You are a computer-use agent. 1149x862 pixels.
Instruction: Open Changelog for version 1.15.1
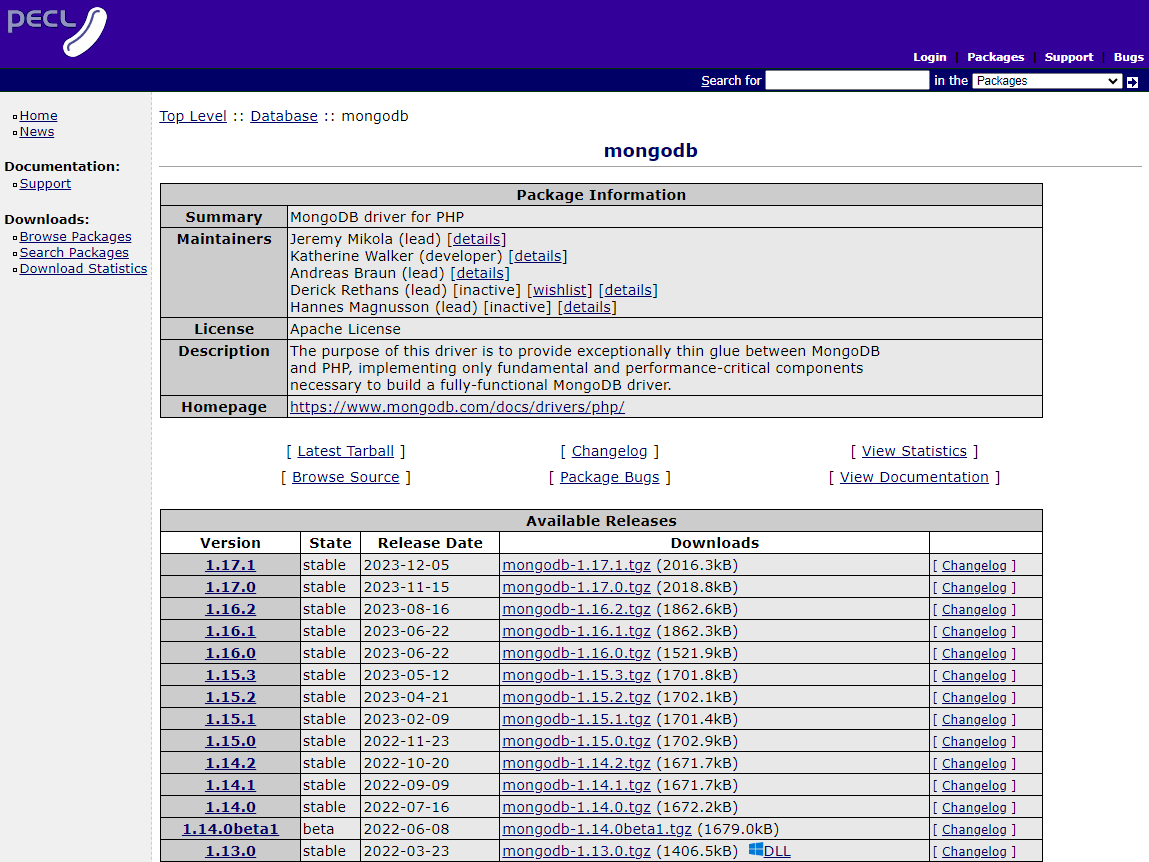(974, 720)
